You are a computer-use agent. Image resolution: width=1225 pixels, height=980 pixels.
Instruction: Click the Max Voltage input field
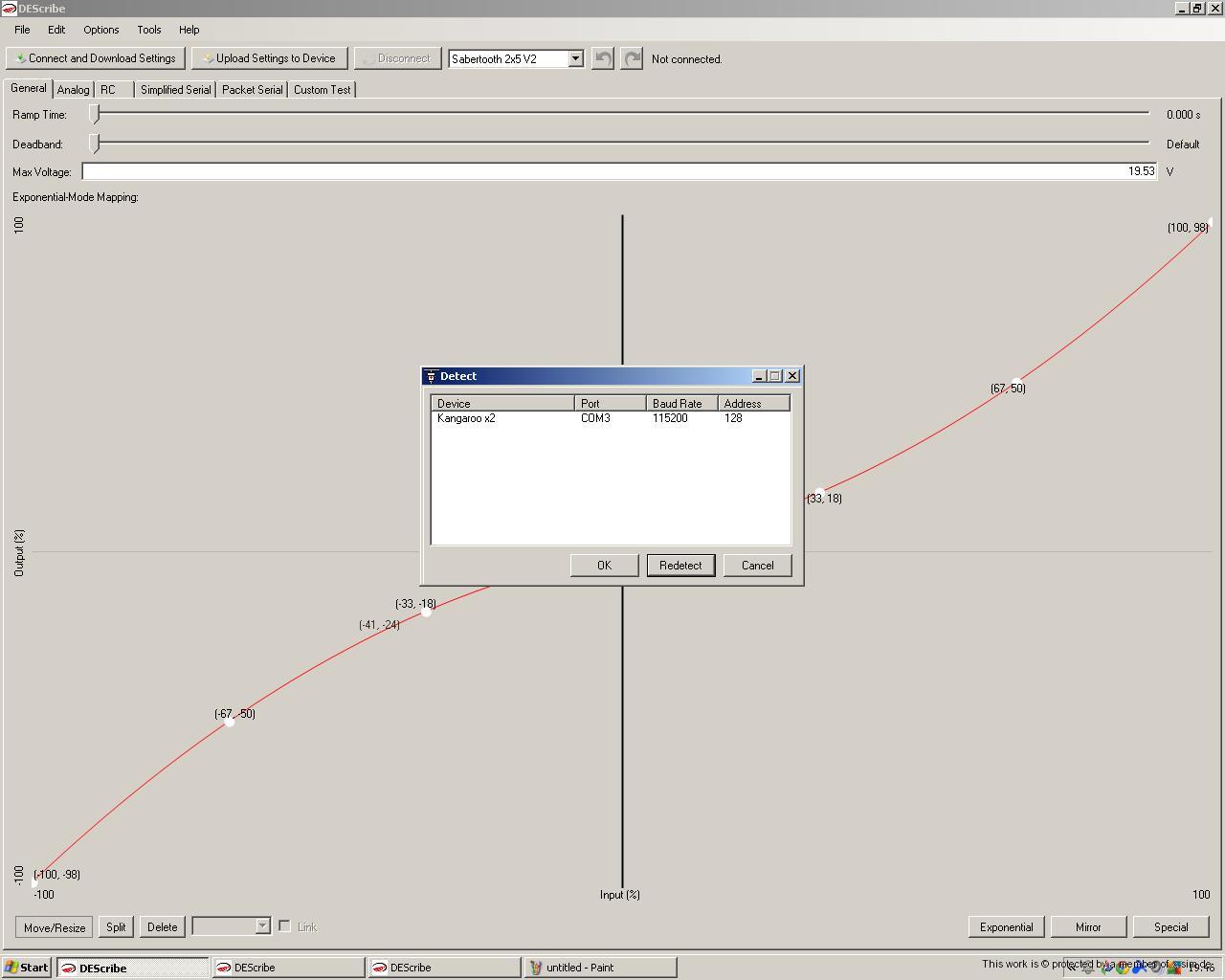tap(618, 171)
